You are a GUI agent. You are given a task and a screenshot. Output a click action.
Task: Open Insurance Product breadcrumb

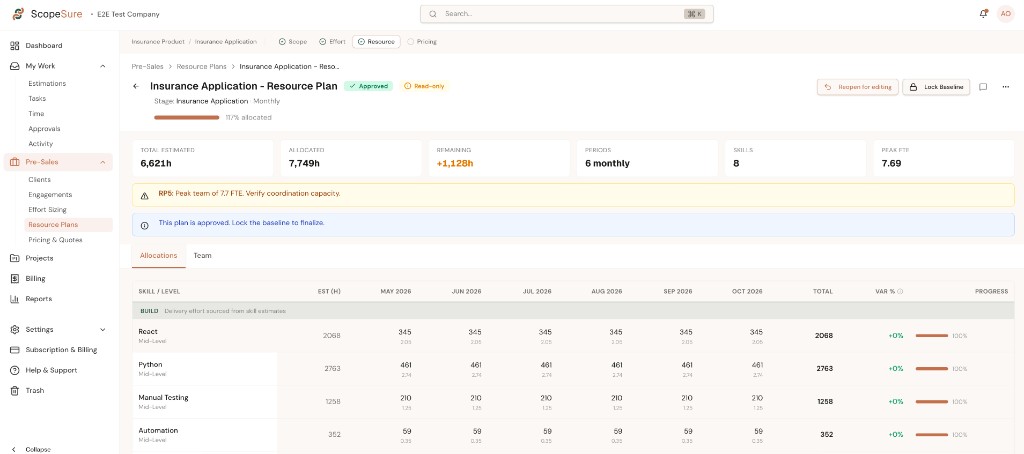tap(158, 42)
